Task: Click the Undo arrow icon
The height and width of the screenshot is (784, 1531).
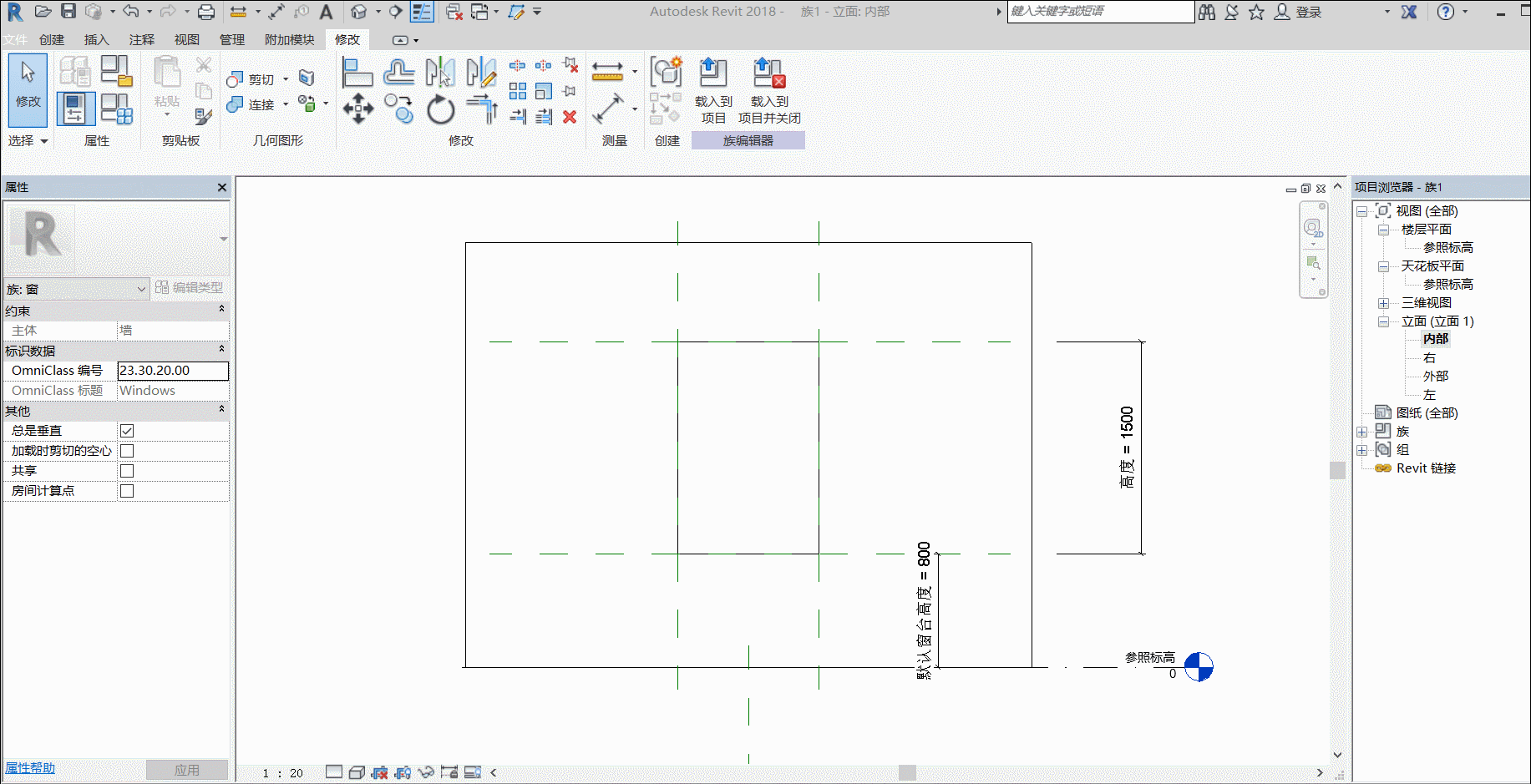Action: (130, 12)
